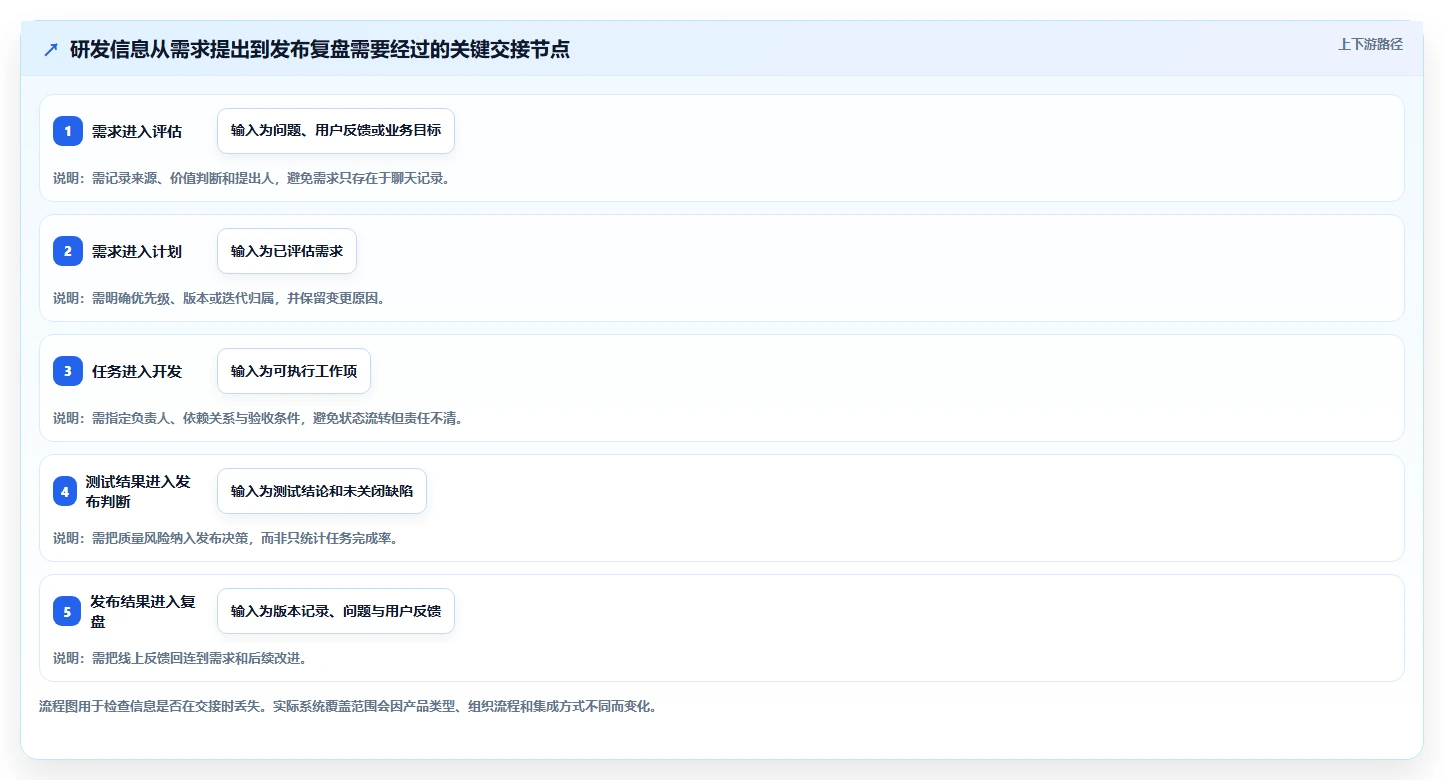Click the arrow icon beside the flowchart title
Screen dimensions: 1444x780
pos(51,49)
